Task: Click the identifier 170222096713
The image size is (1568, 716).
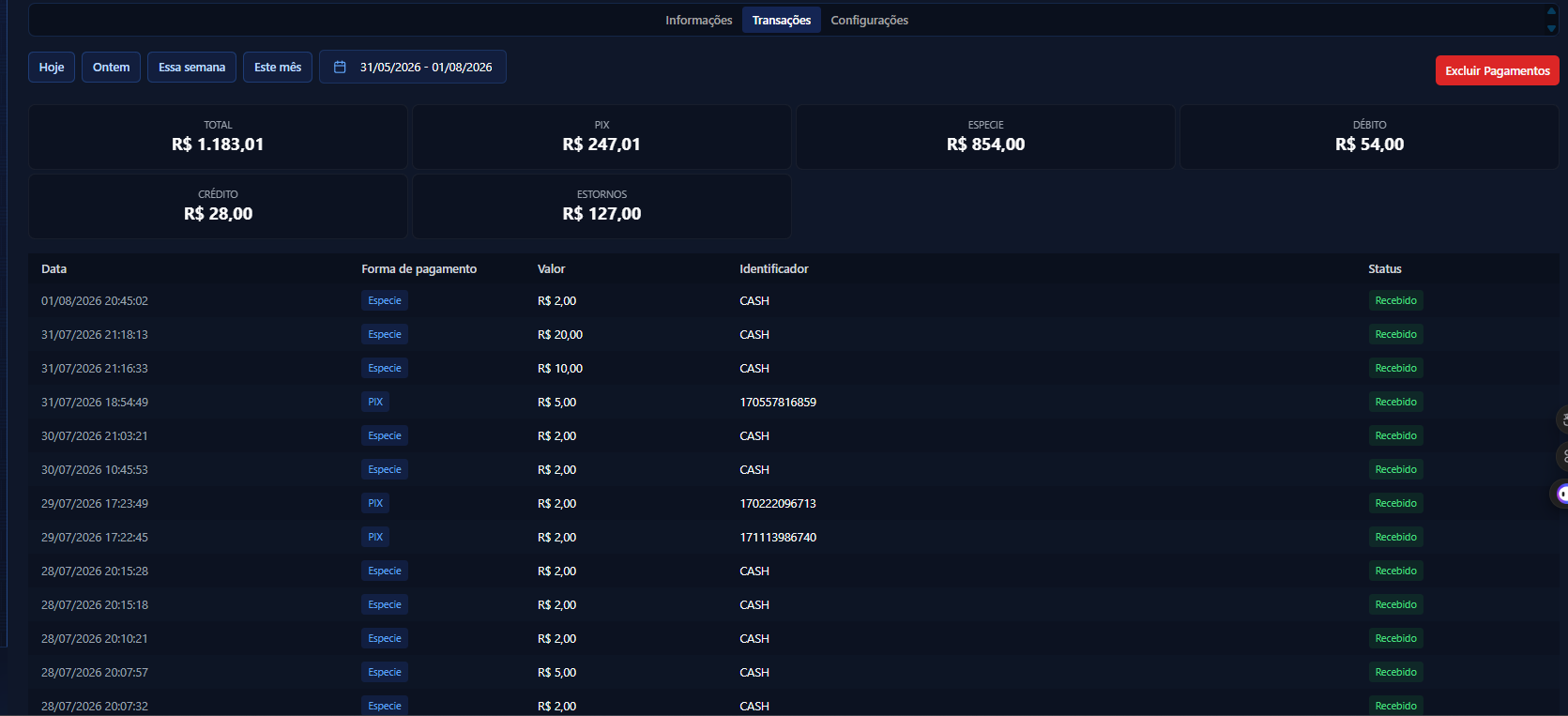Action: [x=778, y=503]
